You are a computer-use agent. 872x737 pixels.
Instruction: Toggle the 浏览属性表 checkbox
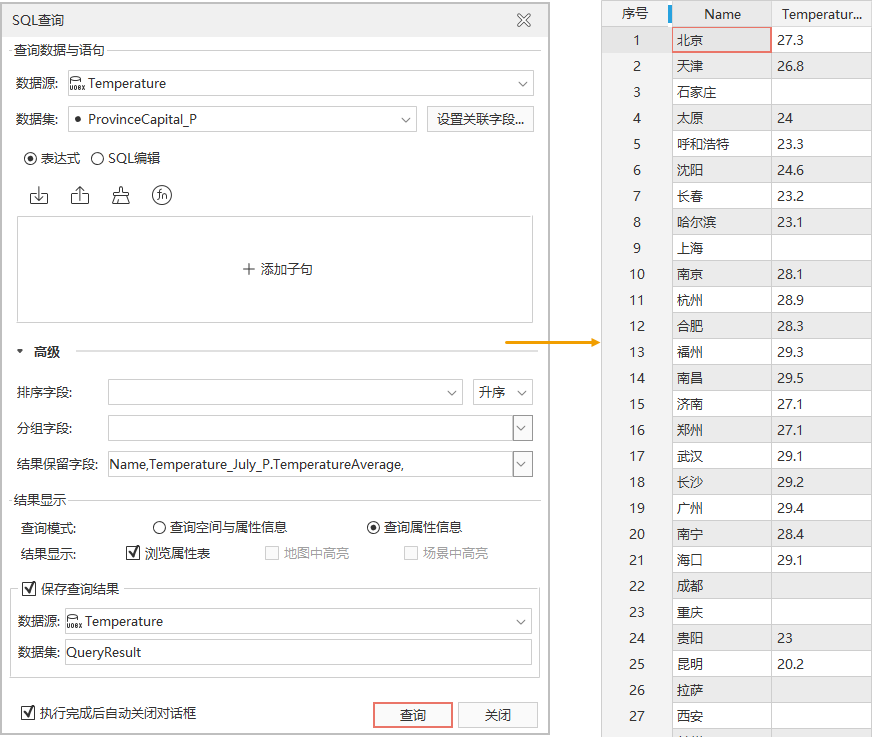point(133,553)
